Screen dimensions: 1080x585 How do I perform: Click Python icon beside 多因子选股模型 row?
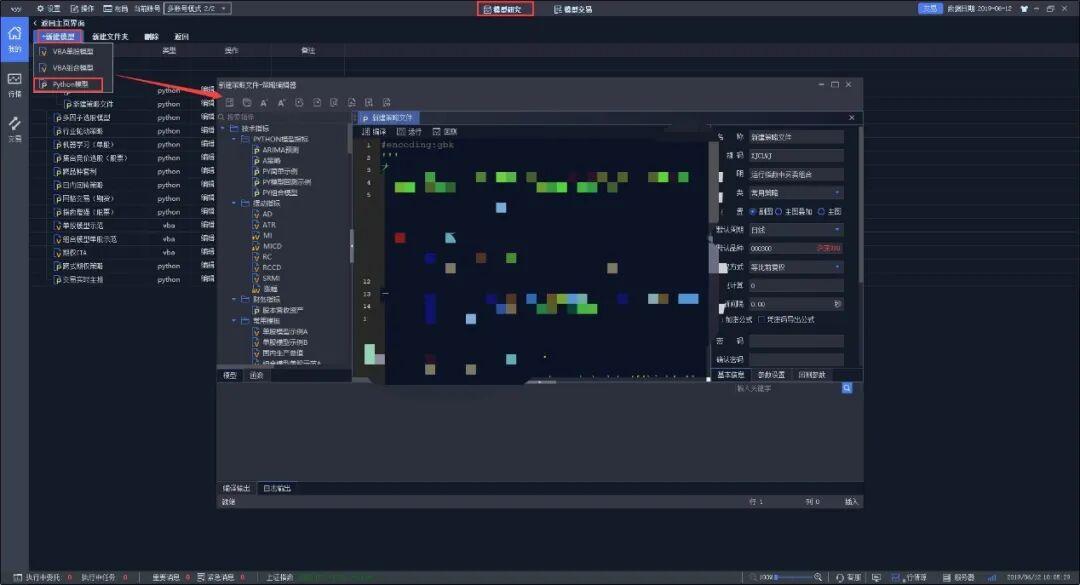(59, 118)
